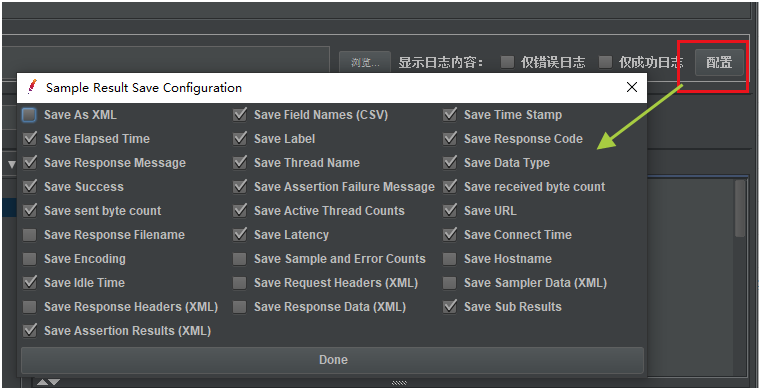Enable the 仅错误日志 checkbox
The height and width of the screenshot is (390, 761).
[x=507, y=62]
